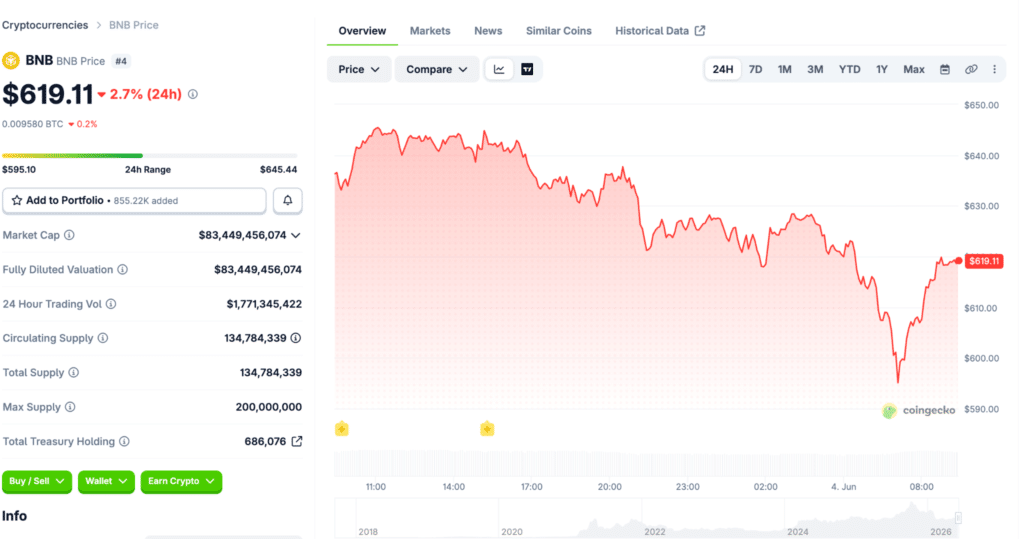Select the 1M time range
Screen dimensions: 1024x539
click(784, 69)
